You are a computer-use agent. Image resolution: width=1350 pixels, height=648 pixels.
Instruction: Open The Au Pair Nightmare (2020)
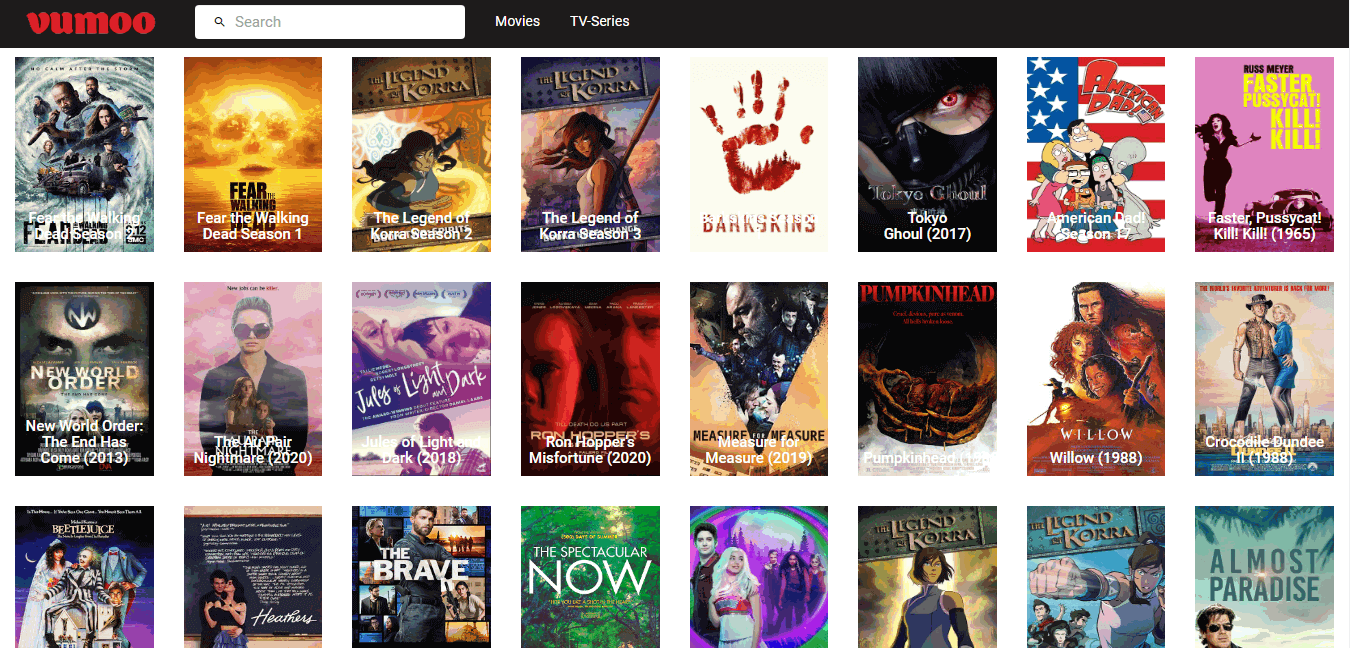[253, 379]
